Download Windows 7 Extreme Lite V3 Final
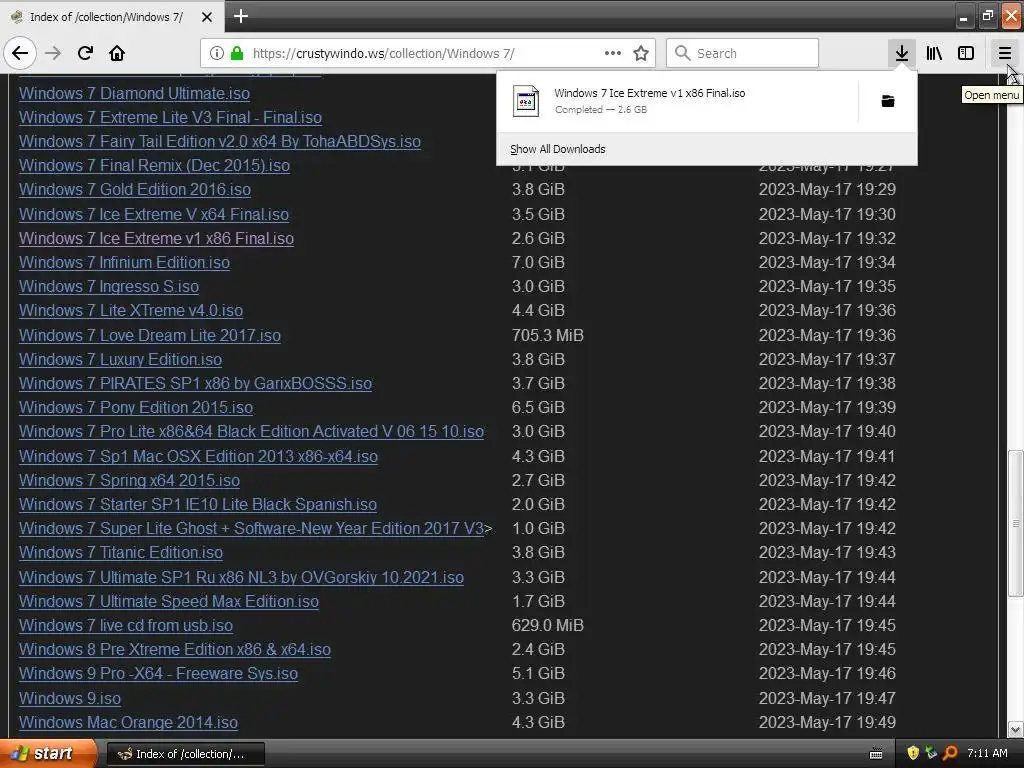Screen dimensions: 1024x768 [x=170, y=118]
